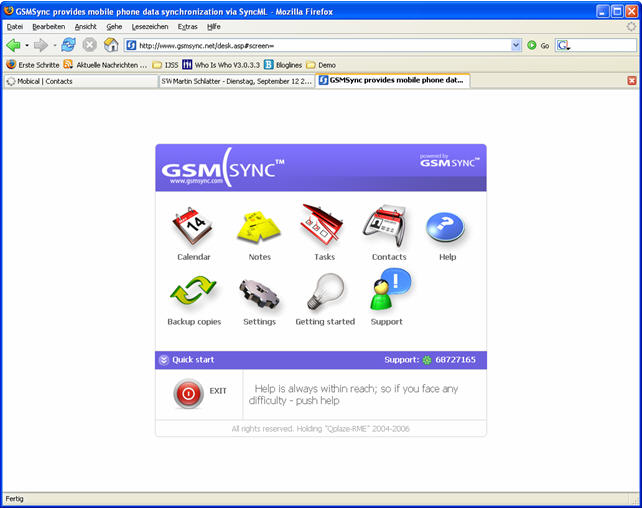Switch to the Mobical | Contacts tab
Screen dimensions: 642x509
coord(81,81)
